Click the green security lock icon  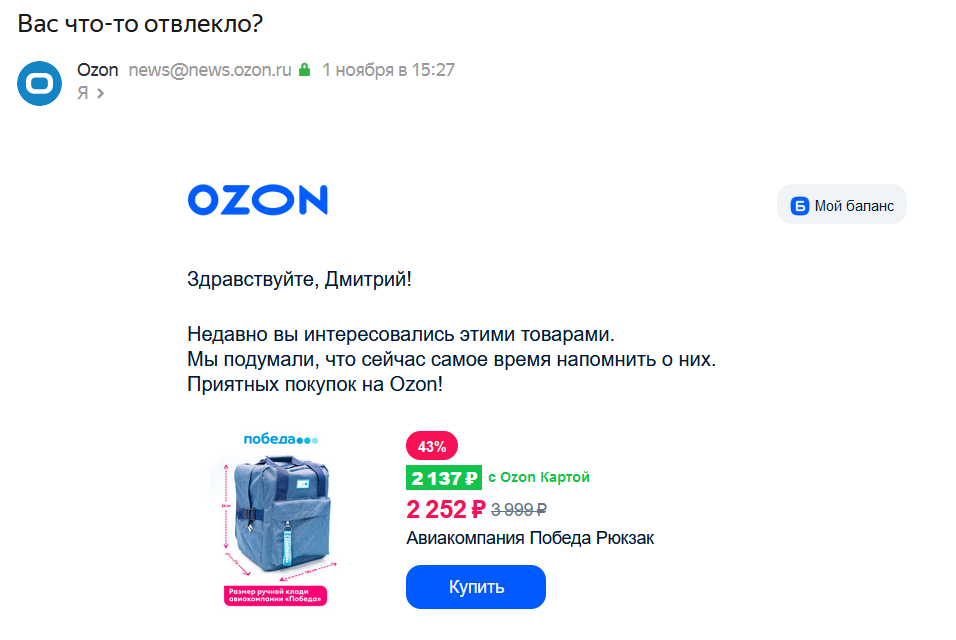(305, 70)
